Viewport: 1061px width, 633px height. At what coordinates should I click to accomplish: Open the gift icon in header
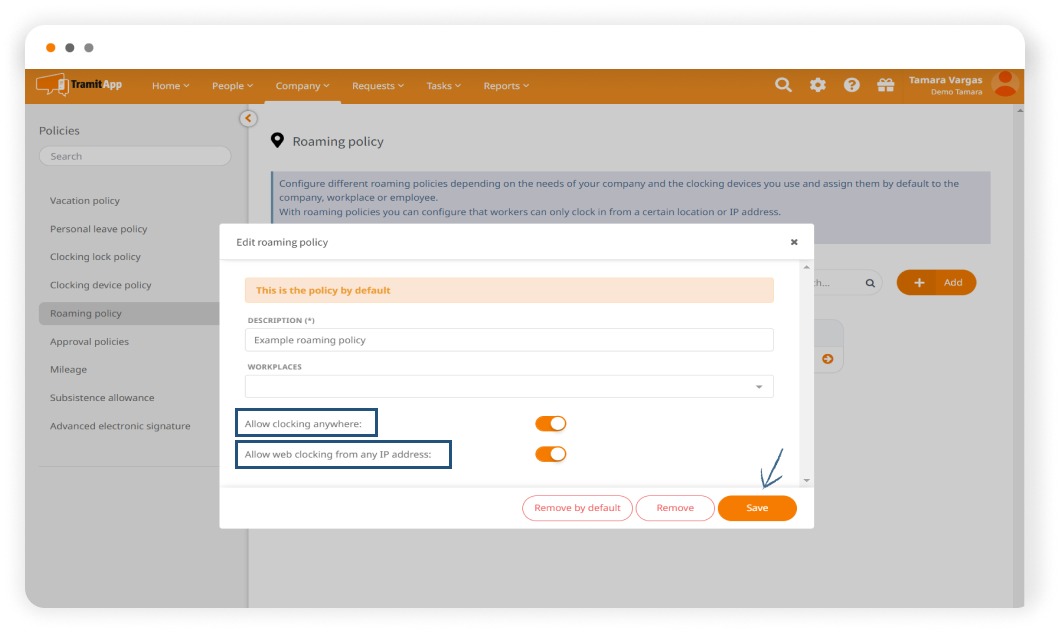click(x=885, y=85)
